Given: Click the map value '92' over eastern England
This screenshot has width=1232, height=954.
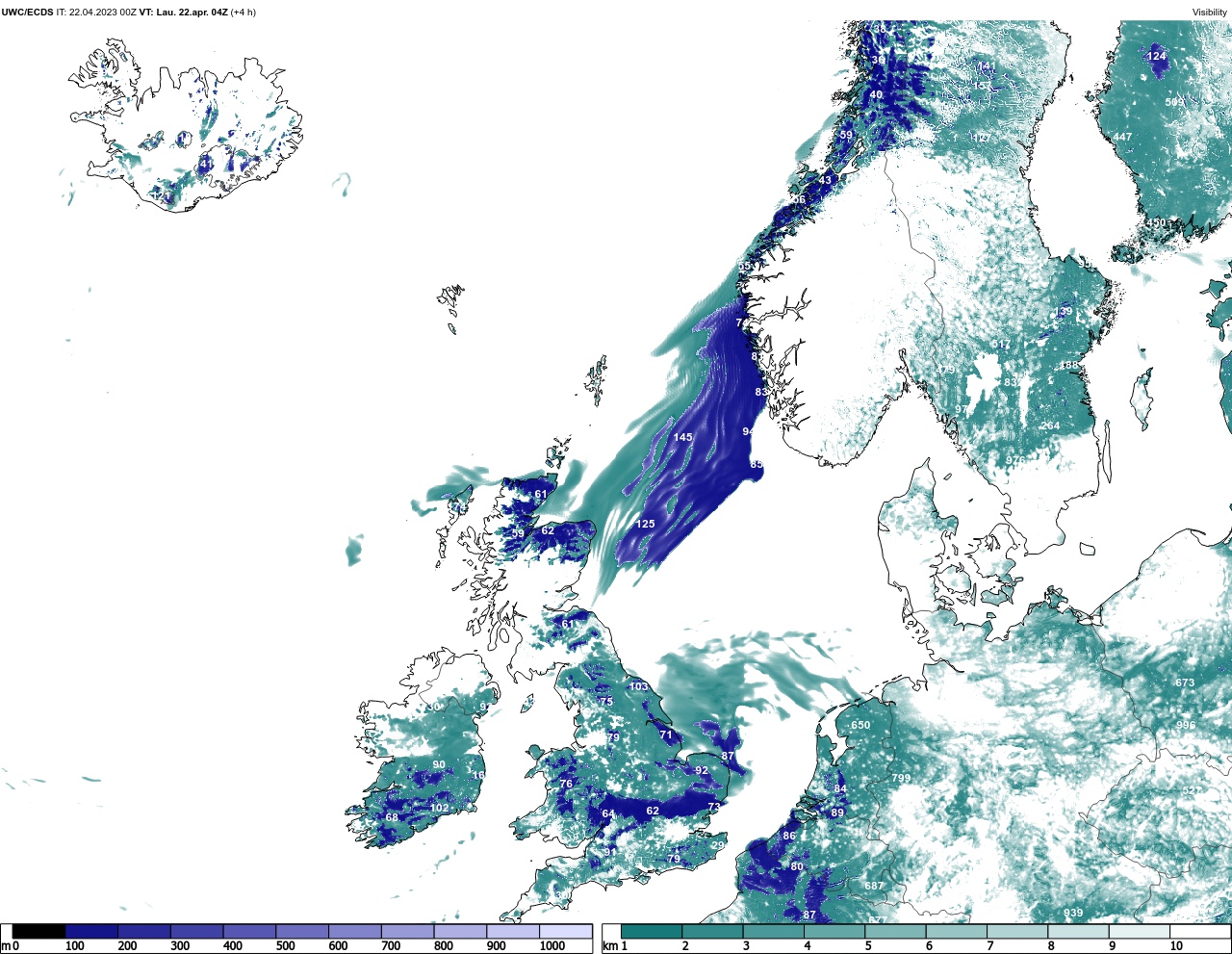Looking at the screenshot, I should pyautogui.click(x=702, y=771).
